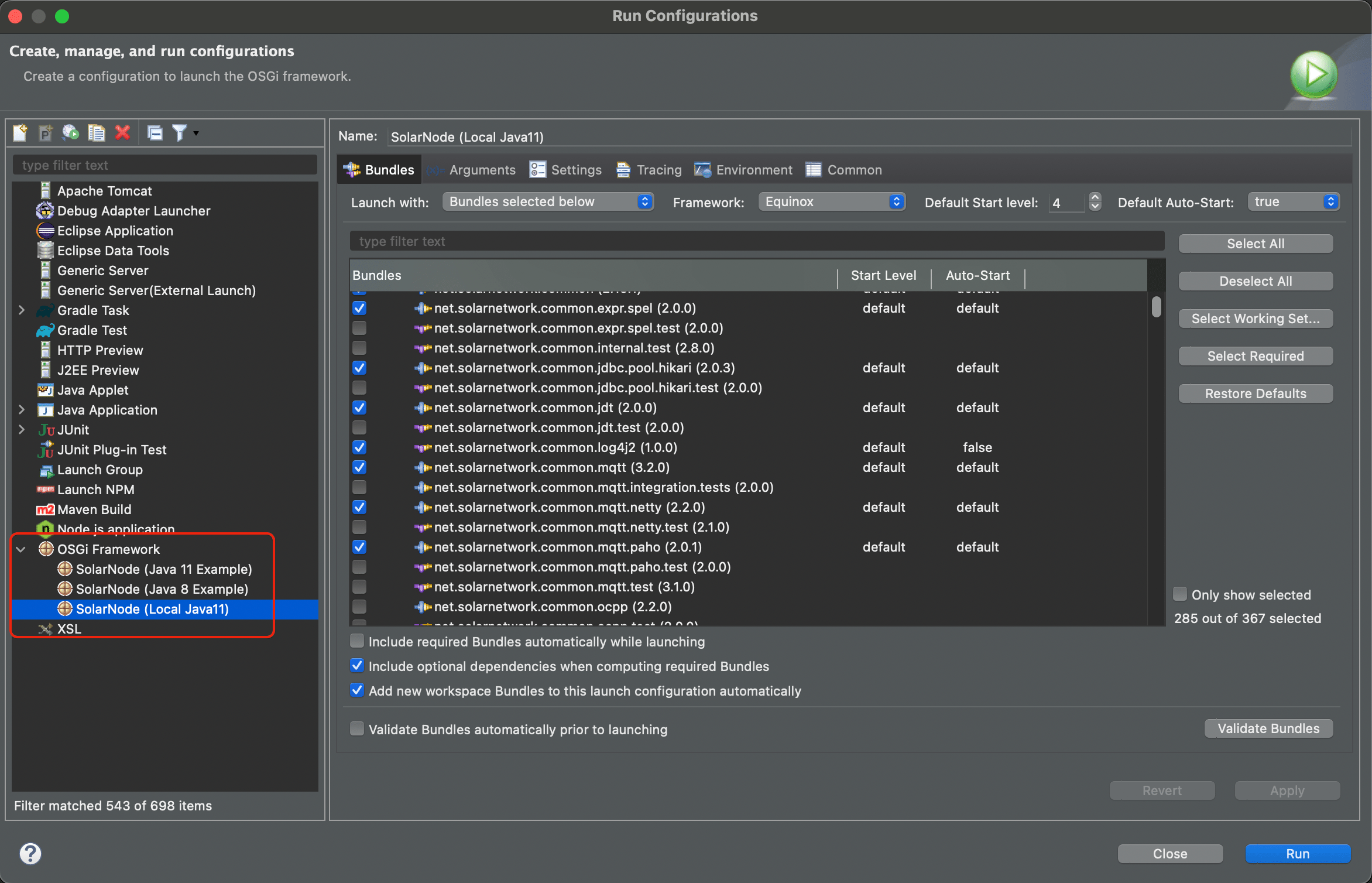Enable 'Only show selected' option
The width and height of the screenshot is (1372, 883).
pyautogui.click(x=1181, y=594)
